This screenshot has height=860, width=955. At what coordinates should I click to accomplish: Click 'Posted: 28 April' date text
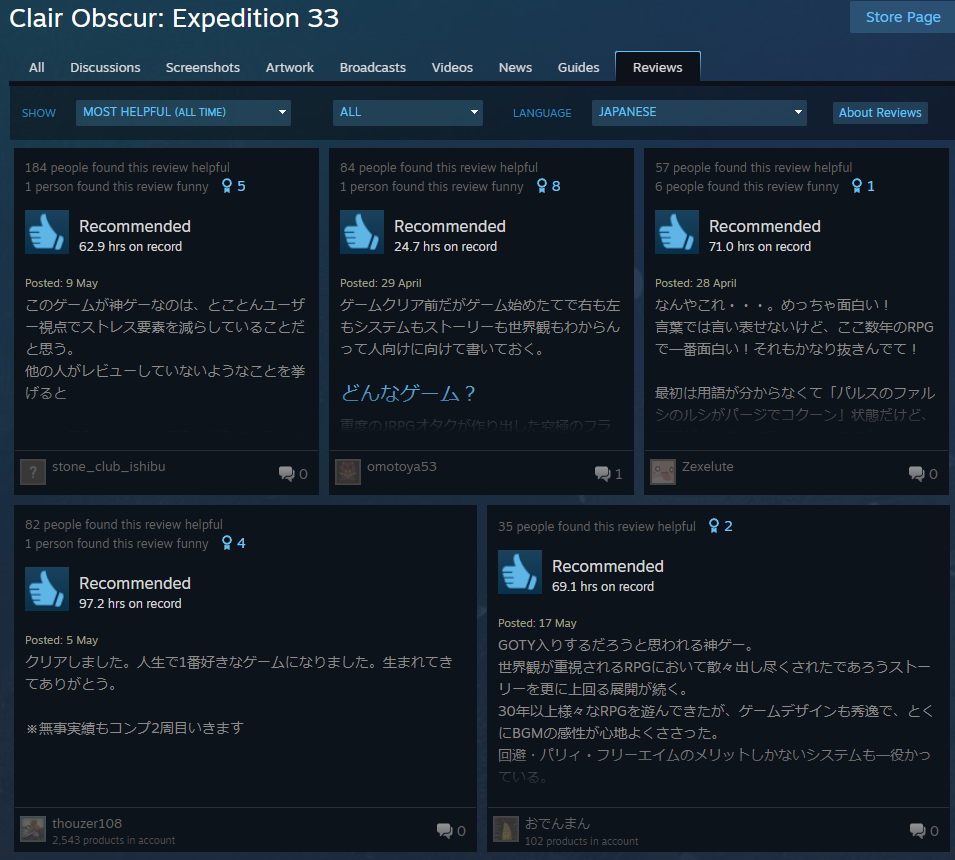coord(696,283)
